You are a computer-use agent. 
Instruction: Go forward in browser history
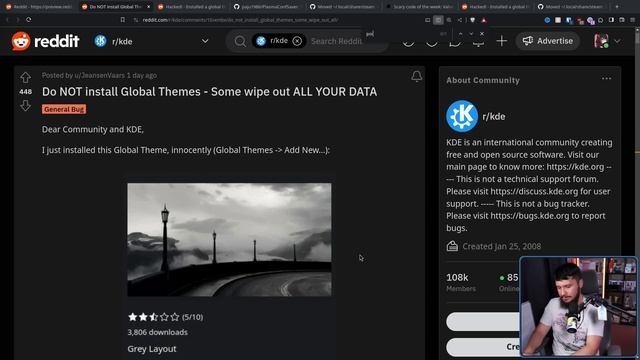(18, 20)
